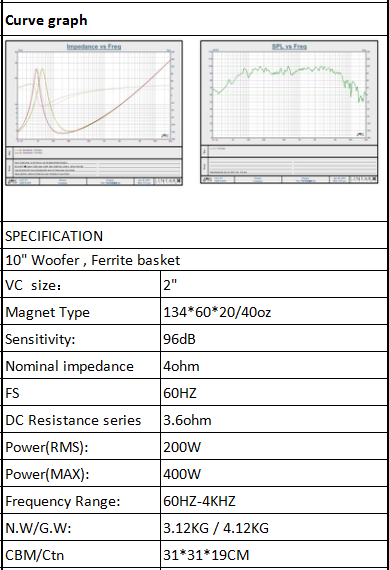Click the Power(RMS) 200W cell
Screen dimensions: 389x570
pyautogui.click(x=274, y=446)
